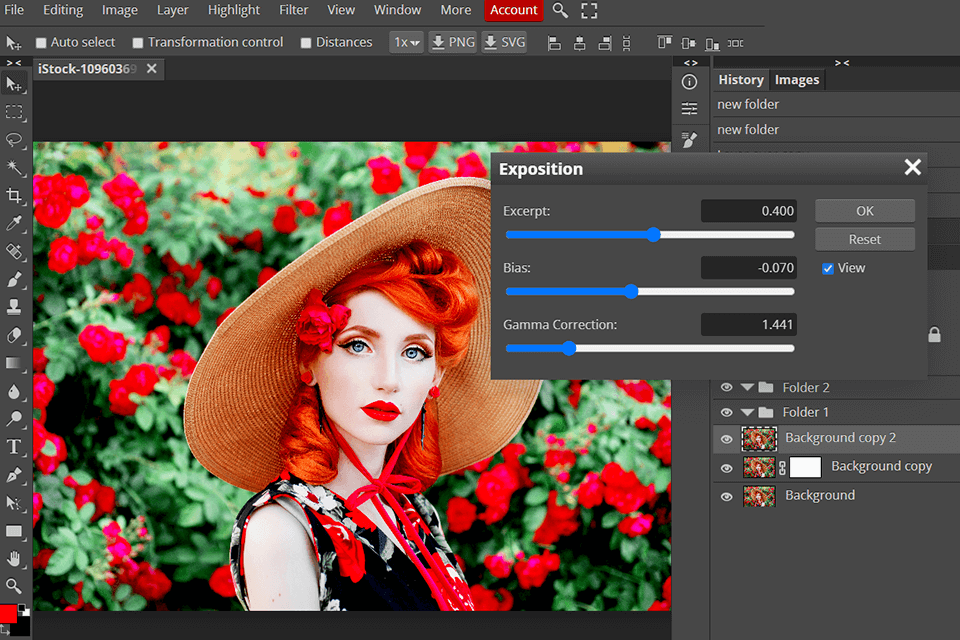Open the Filter menu

tap(293, 10)
